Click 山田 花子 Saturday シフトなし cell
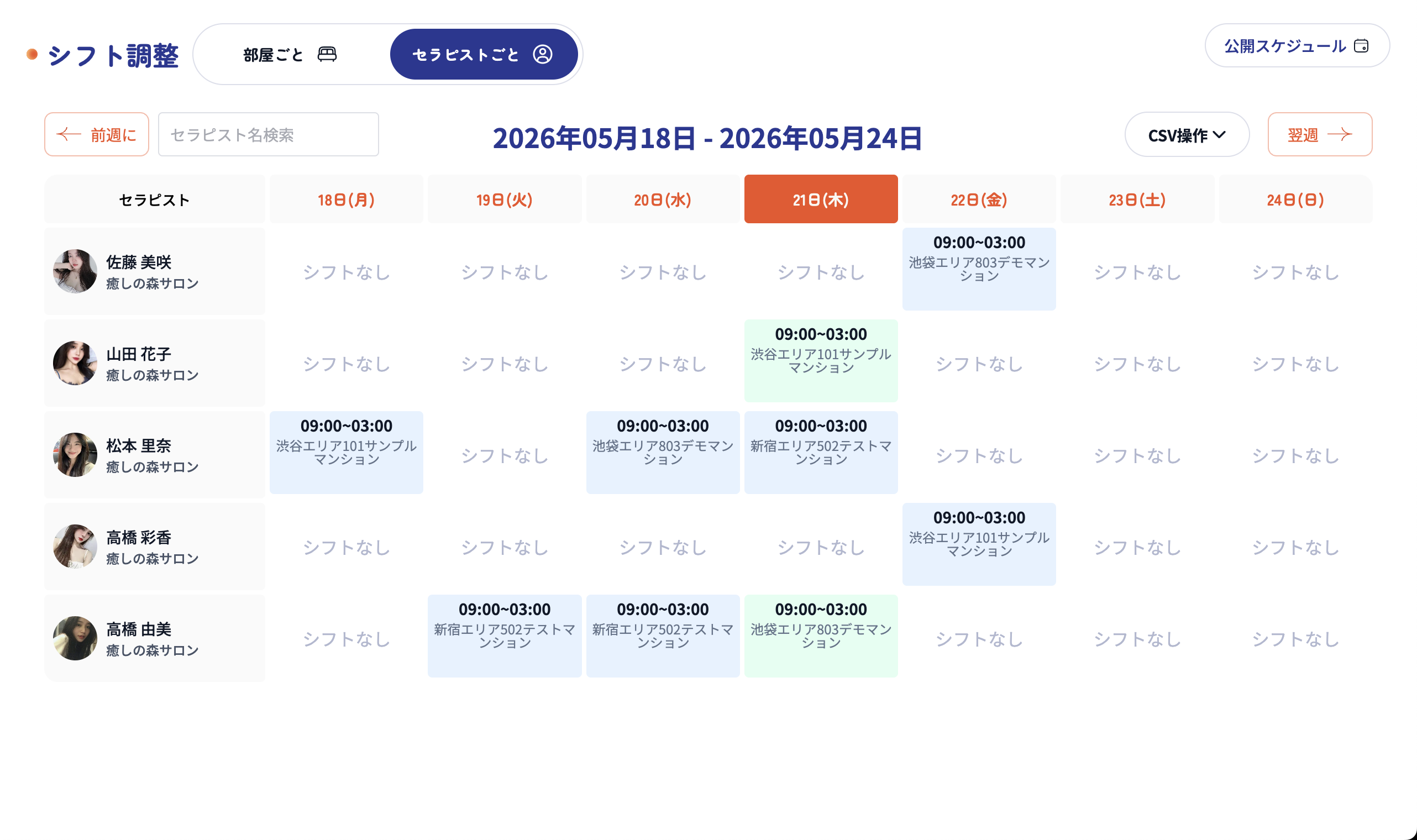Screen dimensions: 1417x840 1137,364
